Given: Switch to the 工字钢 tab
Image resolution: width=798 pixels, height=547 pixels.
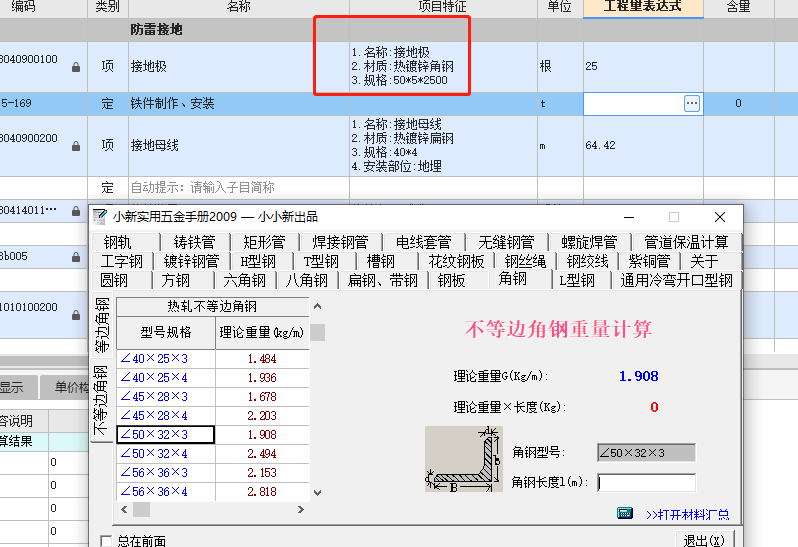Looking at the screenshot, I should [x=122, y=262].
